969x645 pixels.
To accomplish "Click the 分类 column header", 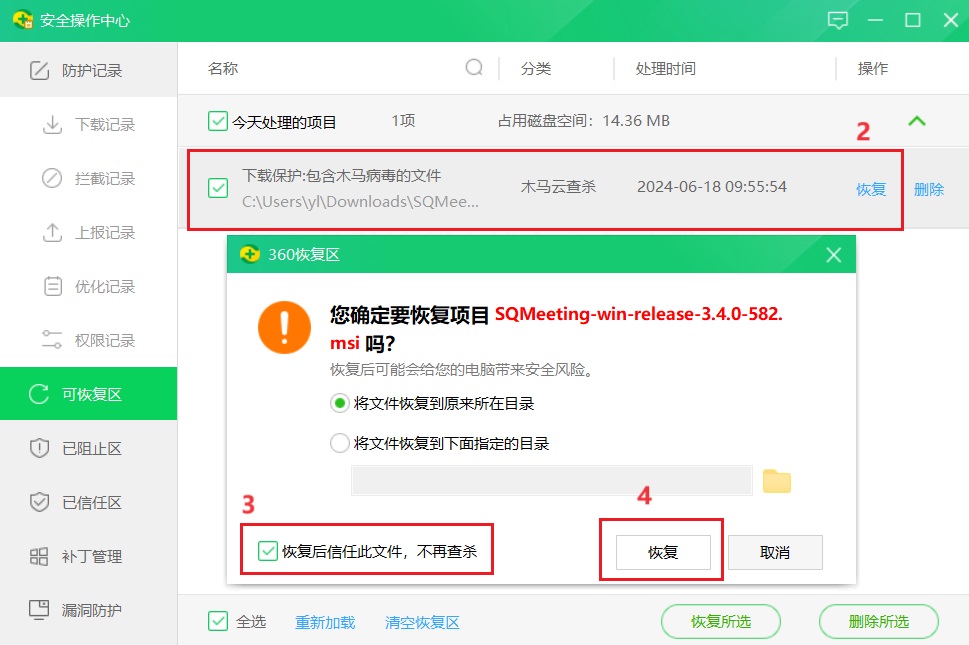I will [536, 68].
